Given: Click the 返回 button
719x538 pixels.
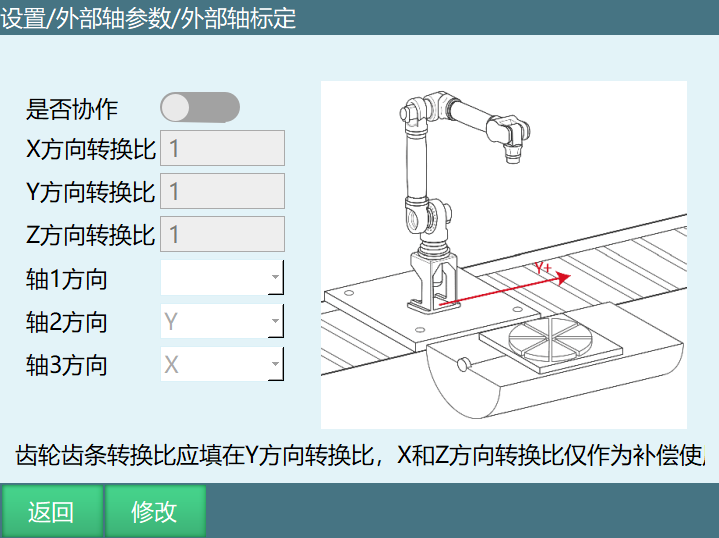Looking at the screenshot, I should tap(51, 511).
